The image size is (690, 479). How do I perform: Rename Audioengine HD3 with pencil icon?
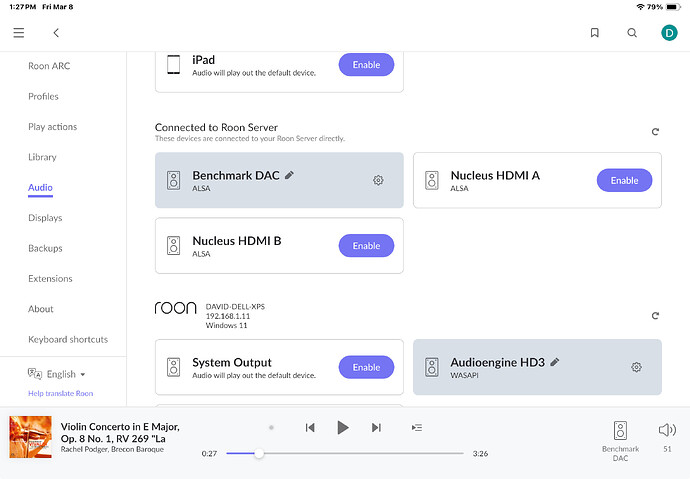pyautogui.click(x=554, y=362)
